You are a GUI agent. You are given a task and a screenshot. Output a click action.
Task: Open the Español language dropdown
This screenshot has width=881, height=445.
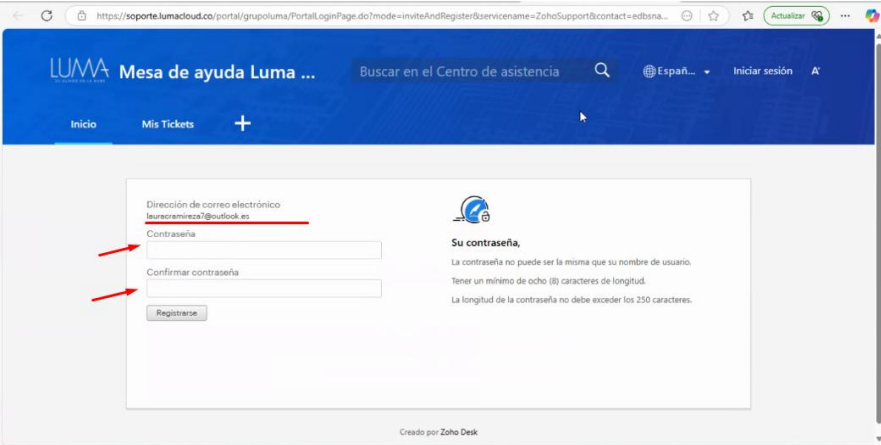click(x=677, y=72)
